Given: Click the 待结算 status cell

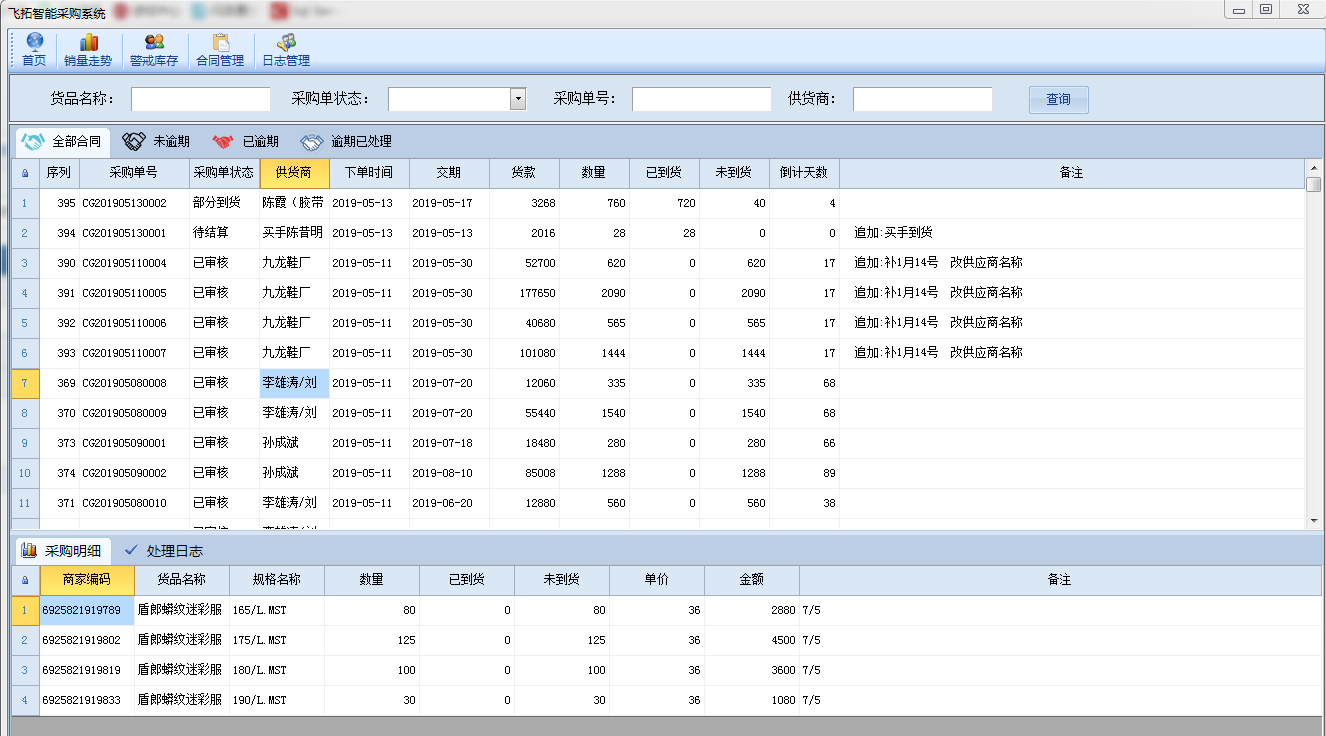Looking at the screenshot, I should (224, 233).
